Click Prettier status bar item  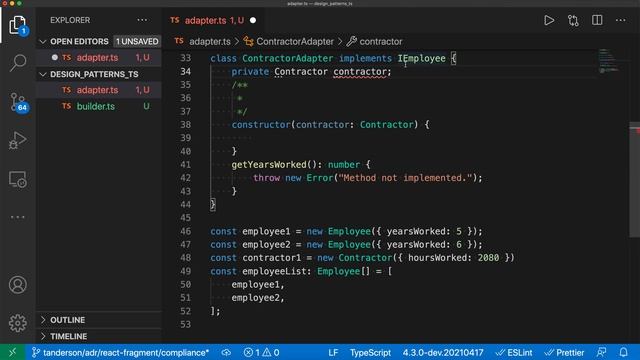pos(564,352)
